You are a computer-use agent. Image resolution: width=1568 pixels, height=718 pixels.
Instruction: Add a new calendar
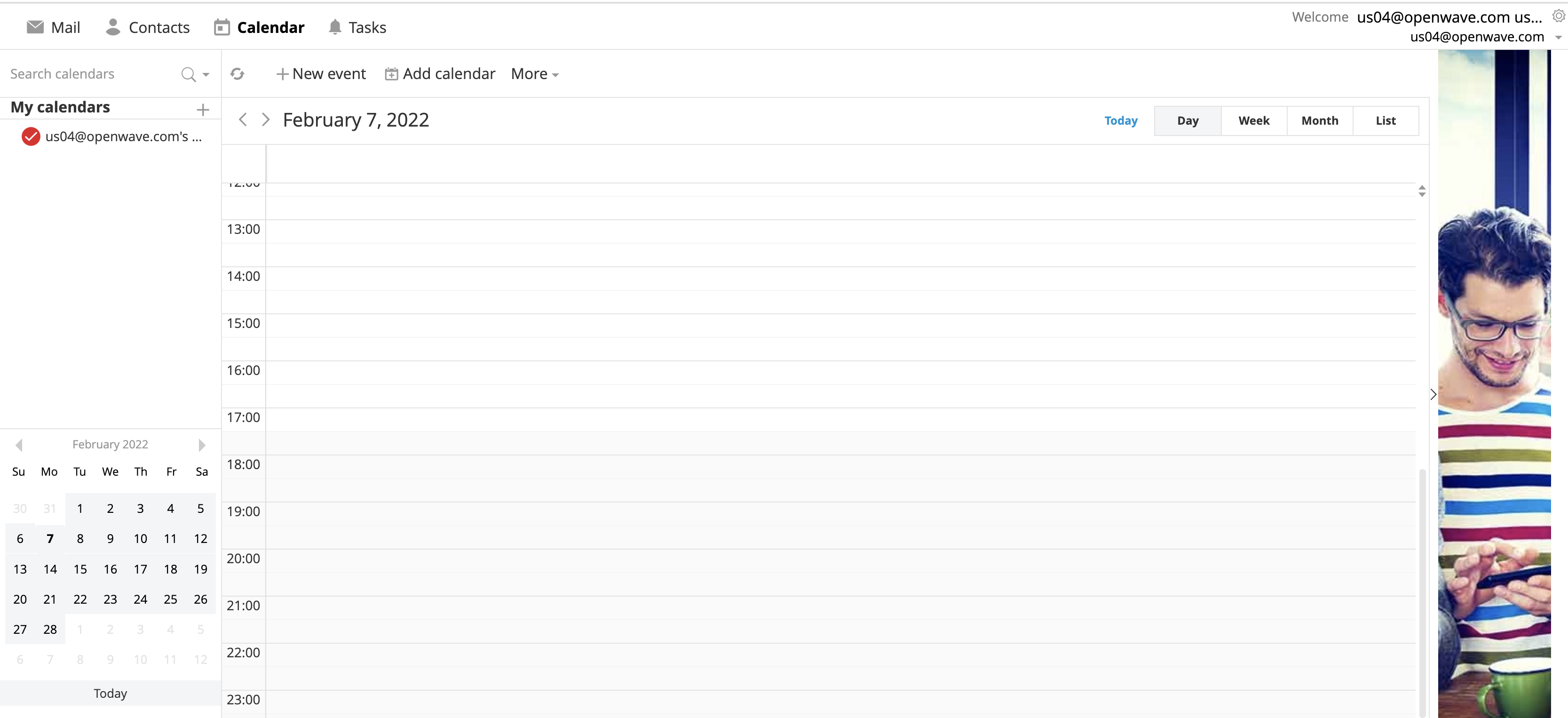point(439,73)
